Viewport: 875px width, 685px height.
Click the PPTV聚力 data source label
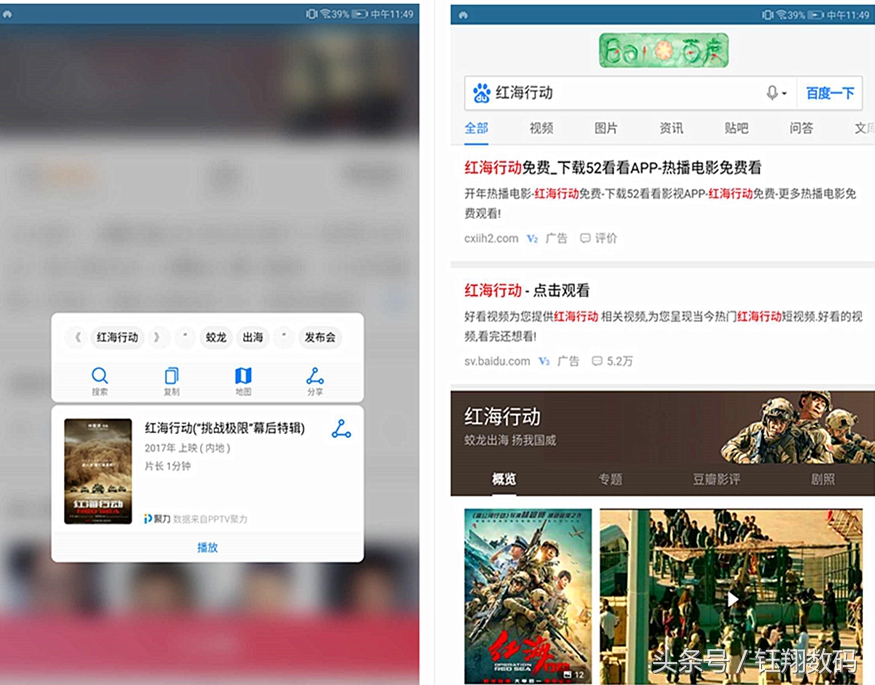pyautogui.click(x=196, y=519)
